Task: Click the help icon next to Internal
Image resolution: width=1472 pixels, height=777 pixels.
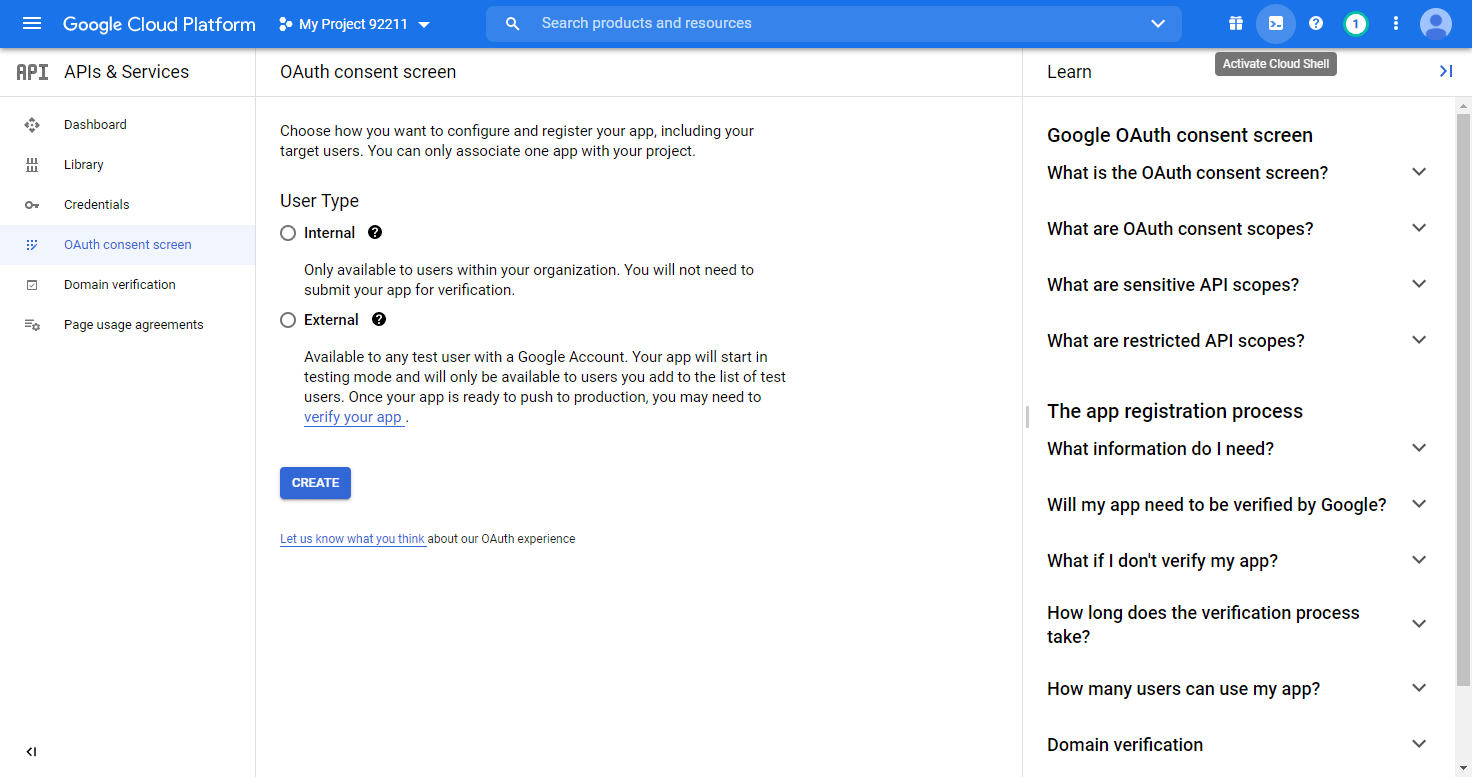Action: (375, 232)
